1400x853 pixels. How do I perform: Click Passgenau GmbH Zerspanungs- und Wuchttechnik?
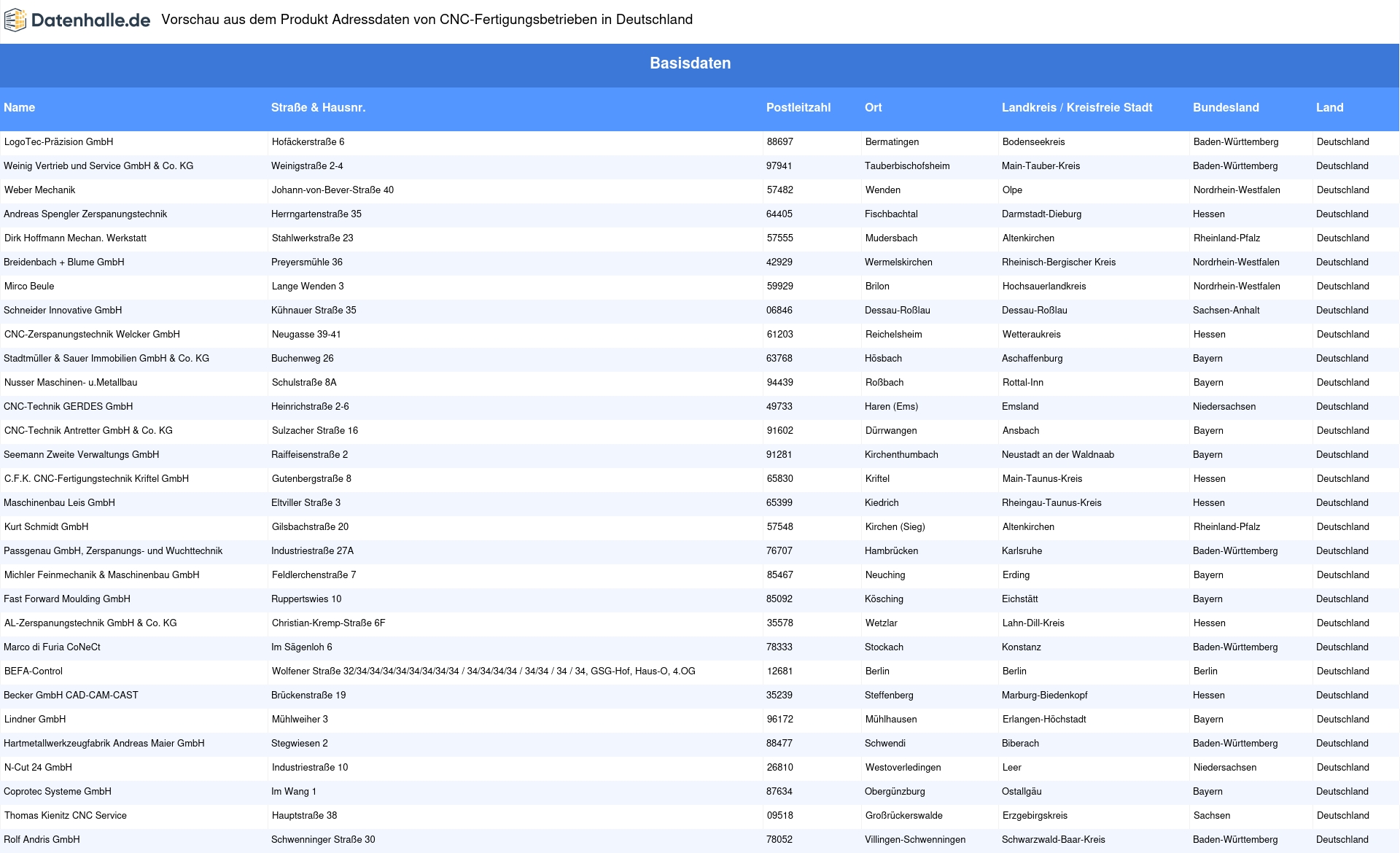(113, 550)
